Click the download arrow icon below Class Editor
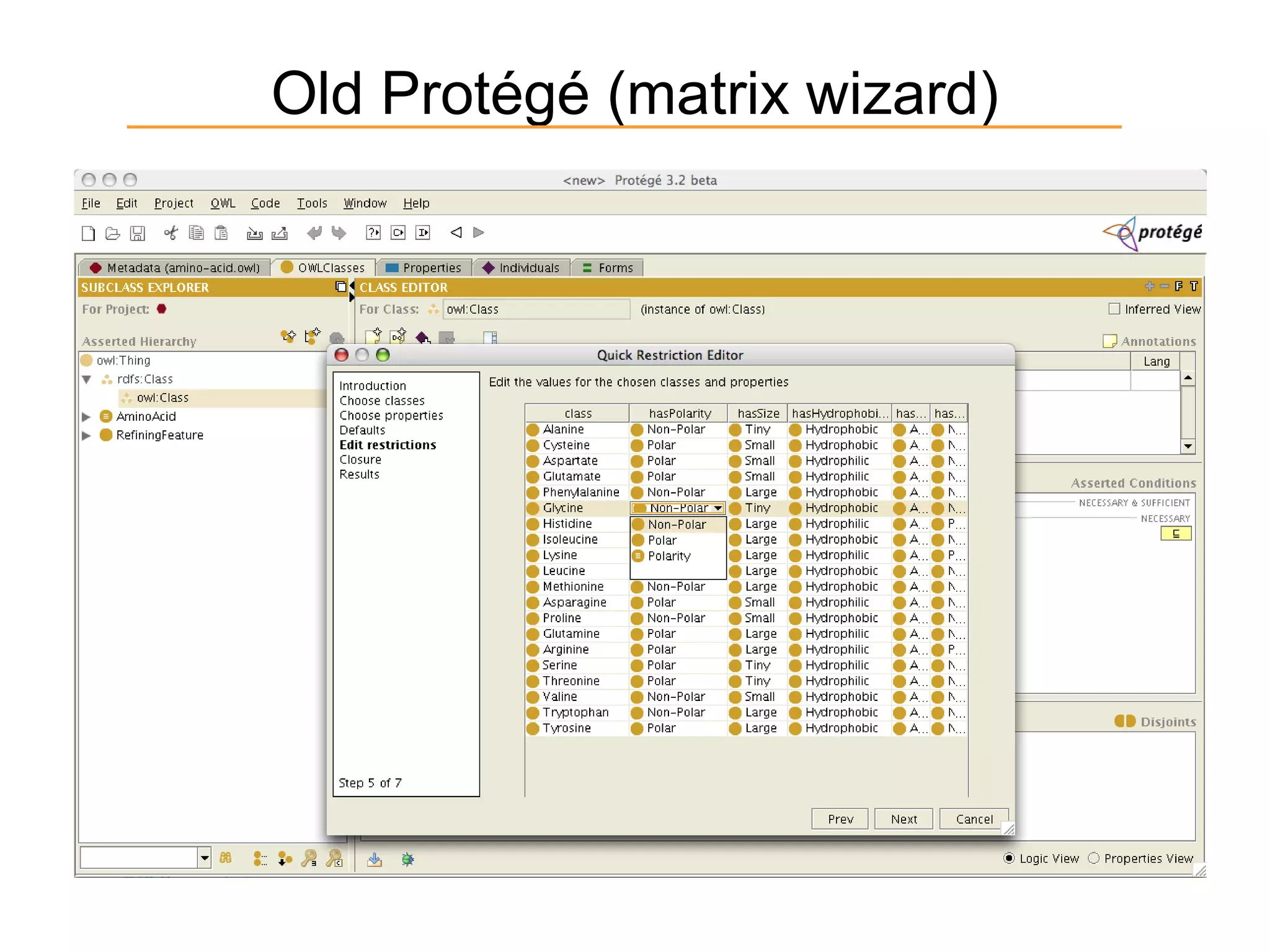 (375, 859)
